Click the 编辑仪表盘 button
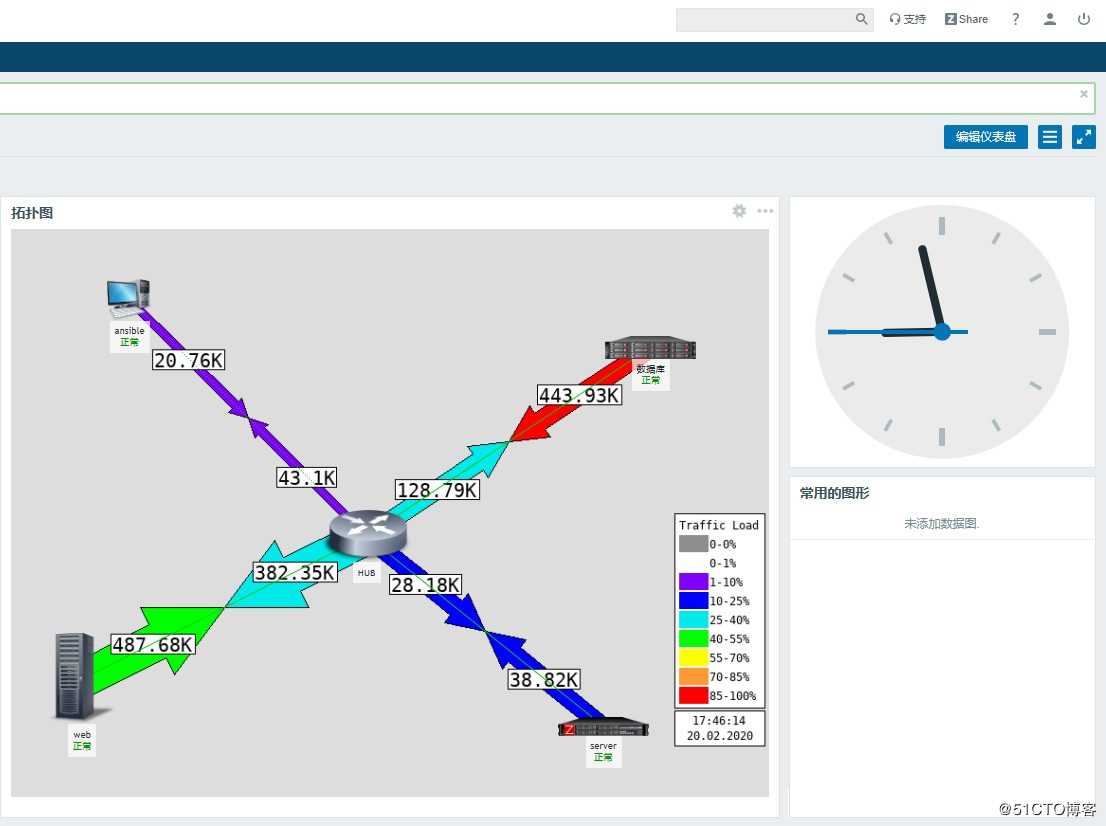Viewport: 1106px width, 826px height. pyautogui.click(x=985, y=137)
